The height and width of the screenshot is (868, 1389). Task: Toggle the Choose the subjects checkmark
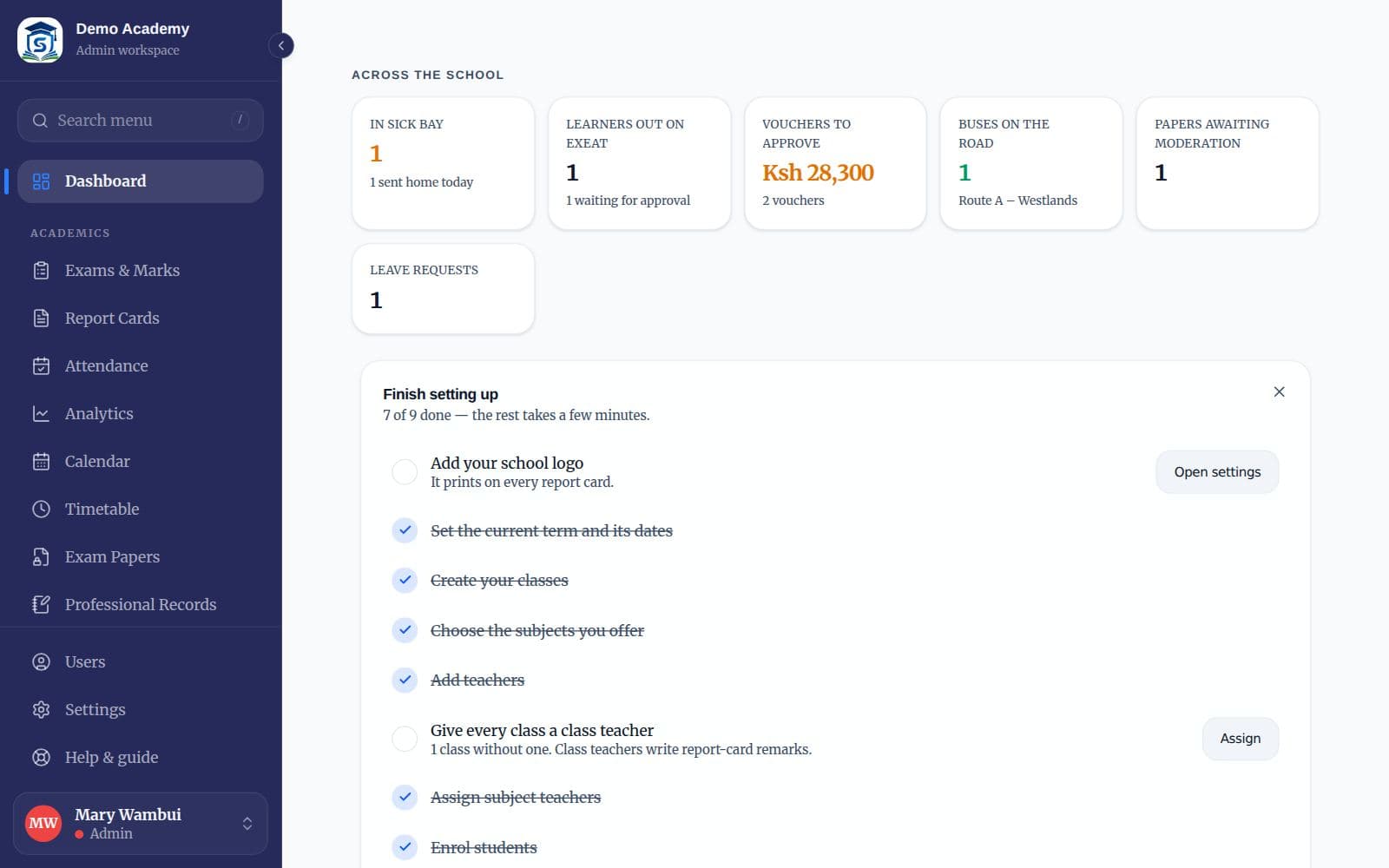[x=405, y=630]
